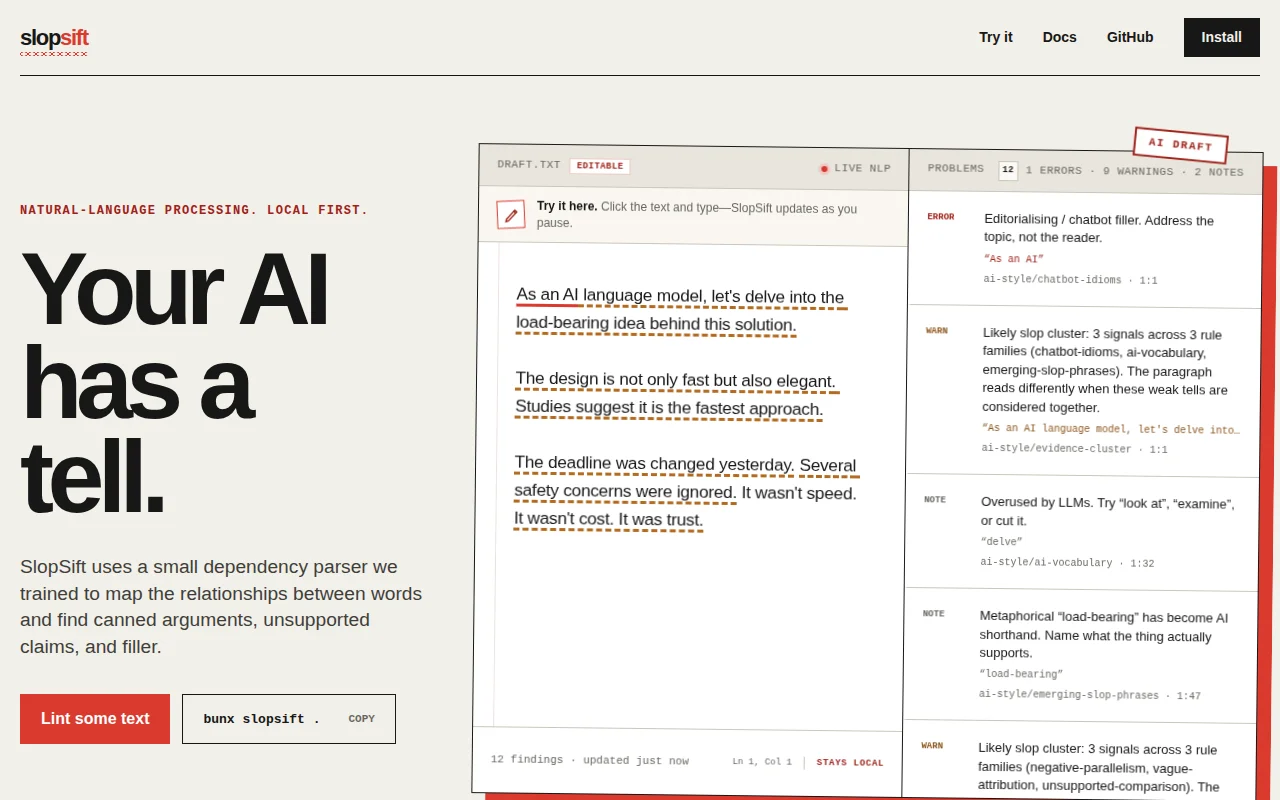The width and height of the screenshot is (1280, 800).
Task: Click the text 'As an AI language model'
Action: pos(611,296)
